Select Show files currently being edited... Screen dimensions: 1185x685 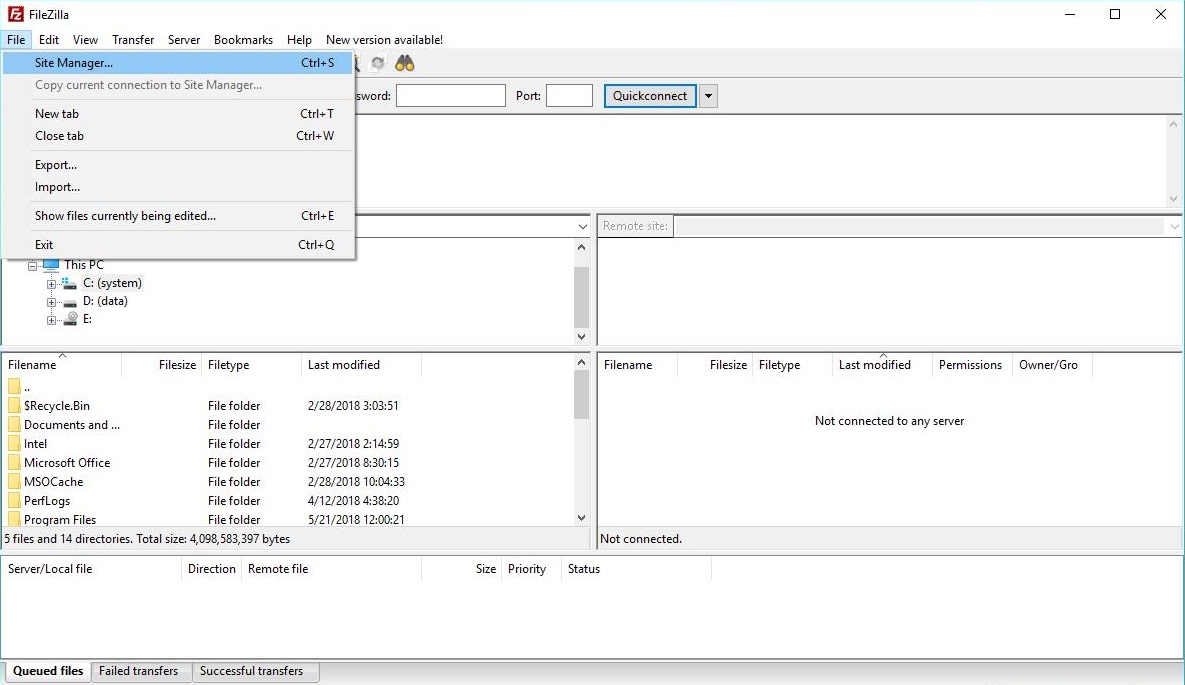pyautogui.click(x=178, y=215)
